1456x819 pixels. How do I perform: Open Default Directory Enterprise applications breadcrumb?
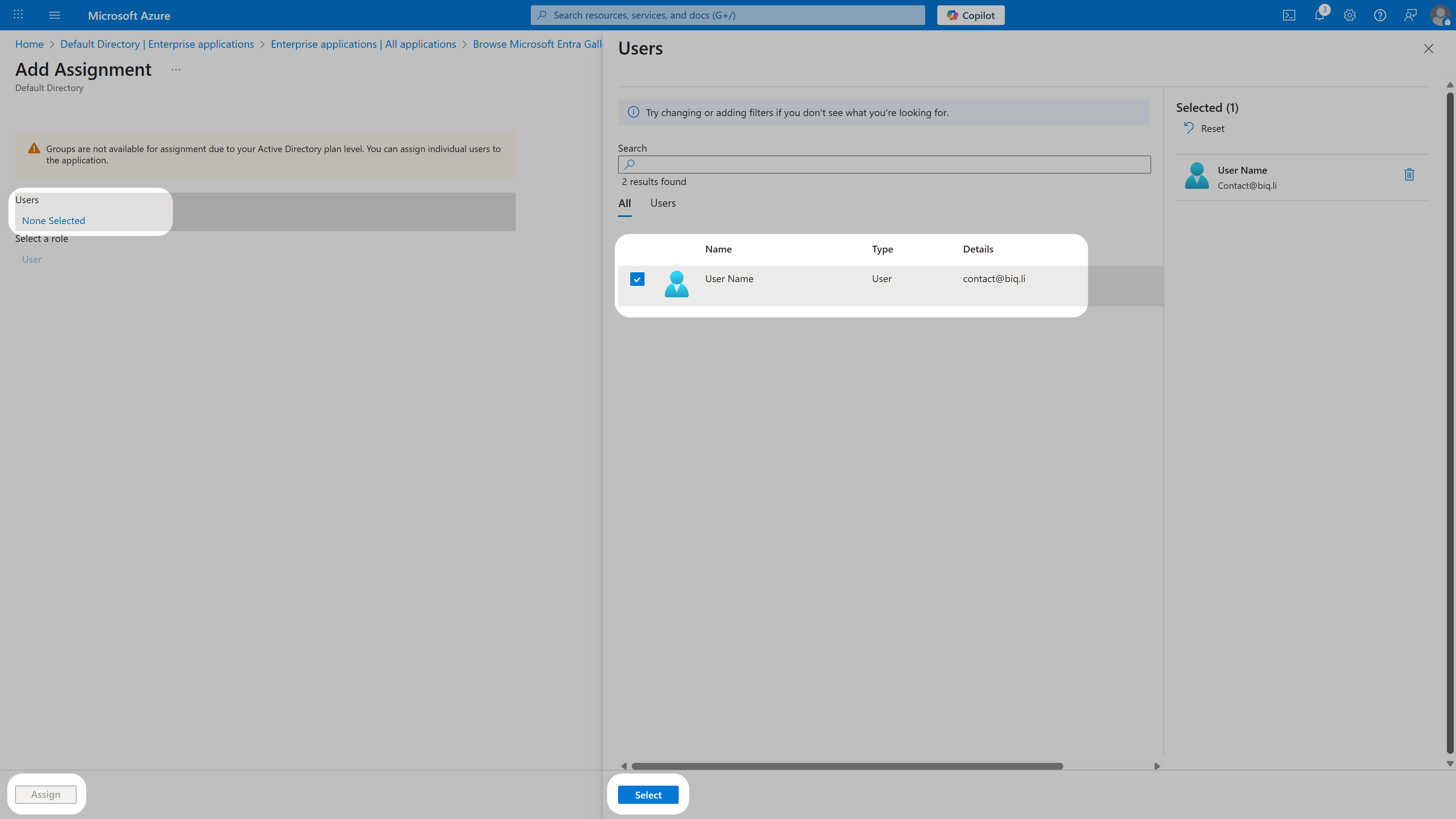pyautogui.click(x=157, y=44)
